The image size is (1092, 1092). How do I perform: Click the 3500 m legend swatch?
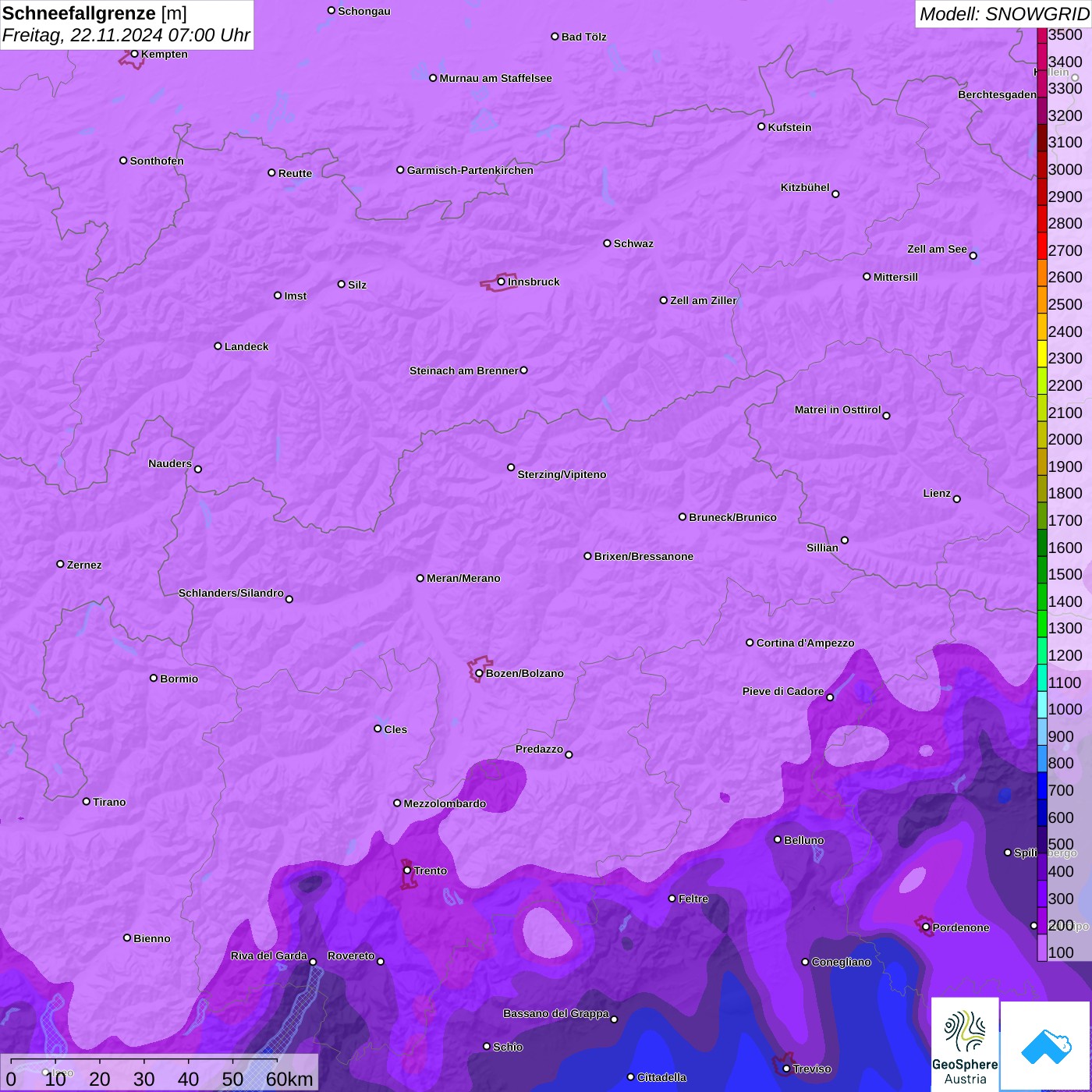(x=1042, y=35)
